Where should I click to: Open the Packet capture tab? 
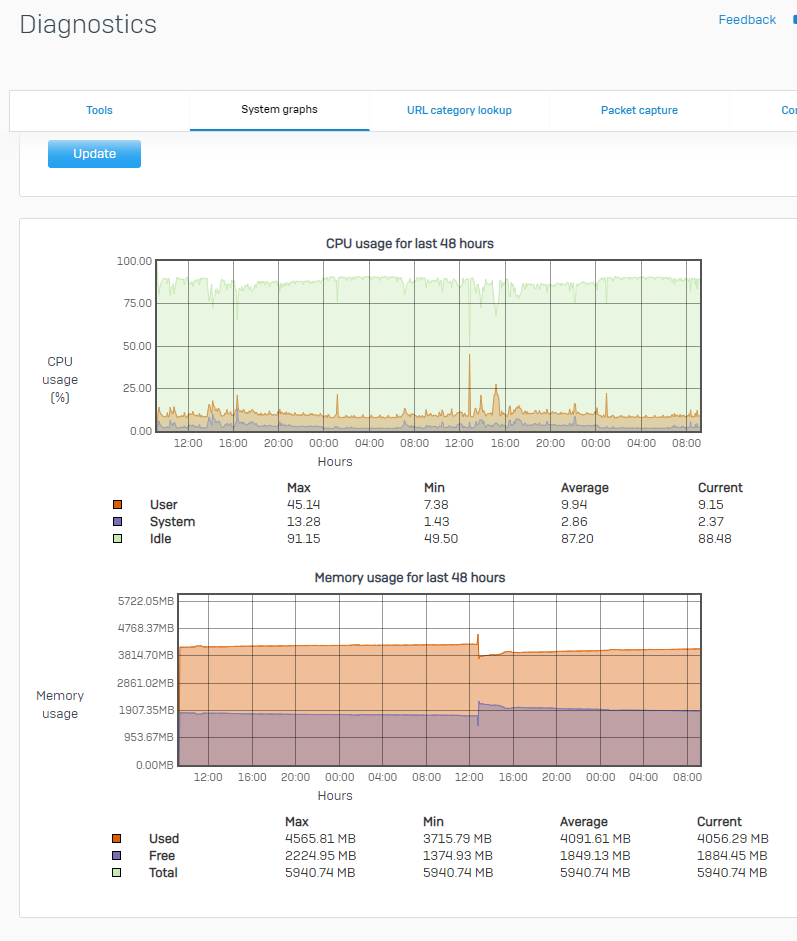point(639,110)
